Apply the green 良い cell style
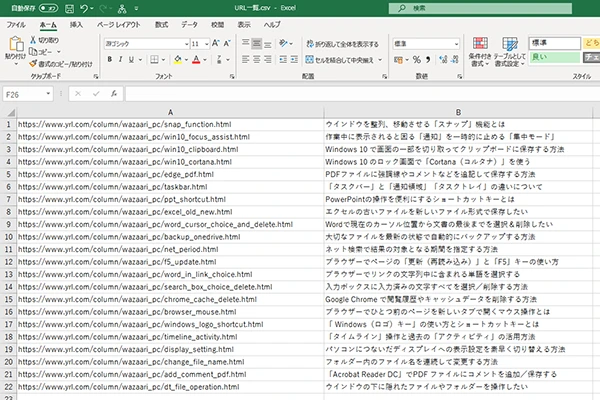The image size is (600, 400). [555, 57]
